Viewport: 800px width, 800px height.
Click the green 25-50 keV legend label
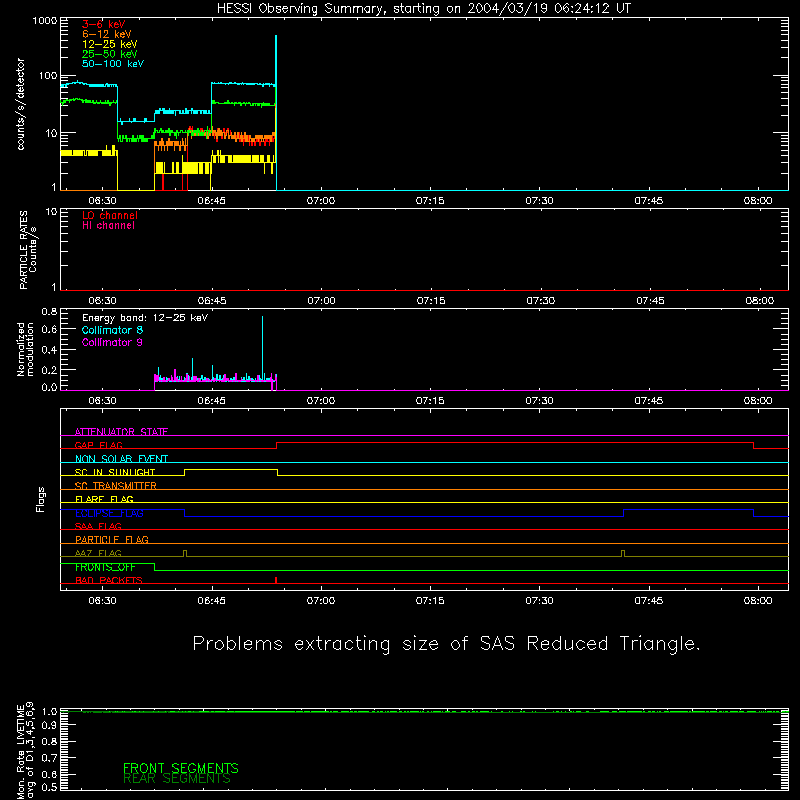tap(110, 54)
